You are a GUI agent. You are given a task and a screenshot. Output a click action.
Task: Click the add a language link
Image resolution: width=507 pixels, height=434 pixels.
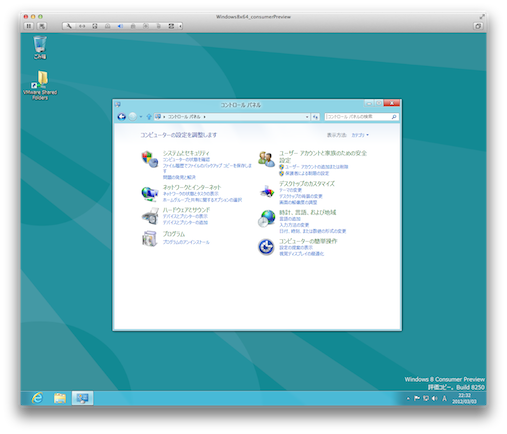pyautogui.click(x=290, y=219)
